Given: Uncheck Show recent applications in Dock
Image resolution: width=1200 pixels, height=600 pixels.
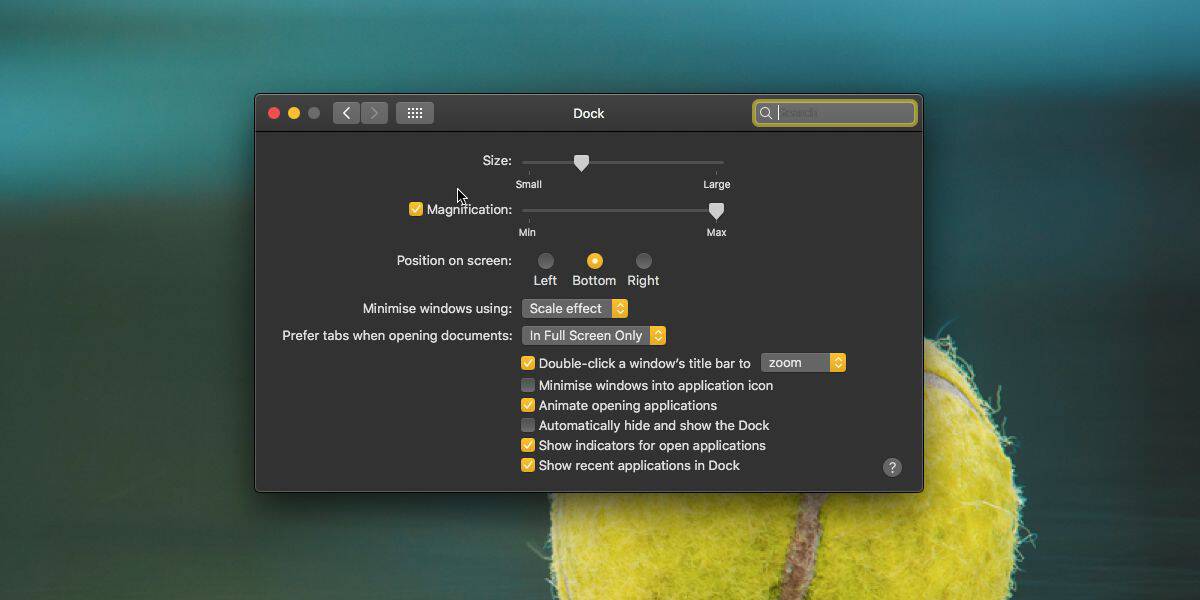Looking at the screenshot, I should pyautogui.click(x=528, y=465).
